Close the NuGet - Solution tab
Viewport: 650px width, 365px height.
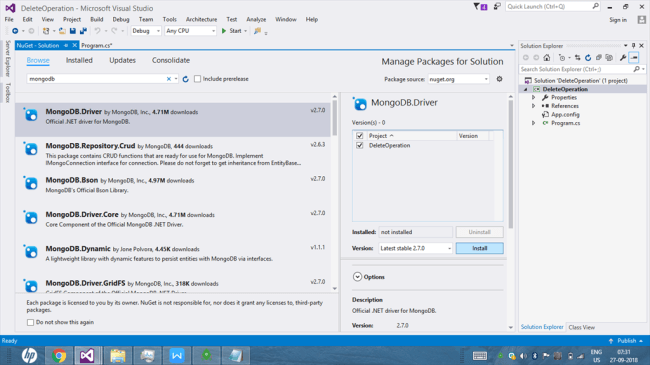(75, 45)
